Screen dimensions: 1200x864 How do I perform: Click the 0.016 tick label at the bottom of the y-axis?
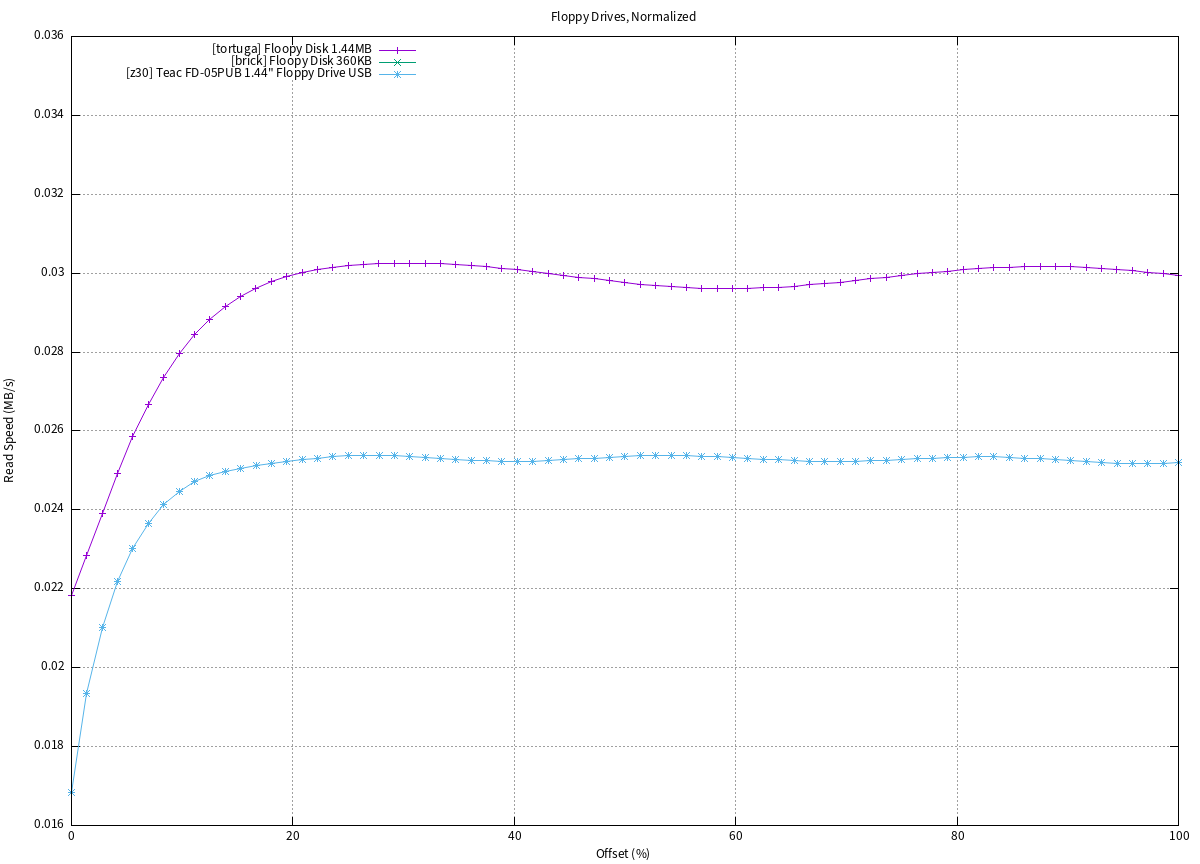pyautogui.click(x=48, y=824)
